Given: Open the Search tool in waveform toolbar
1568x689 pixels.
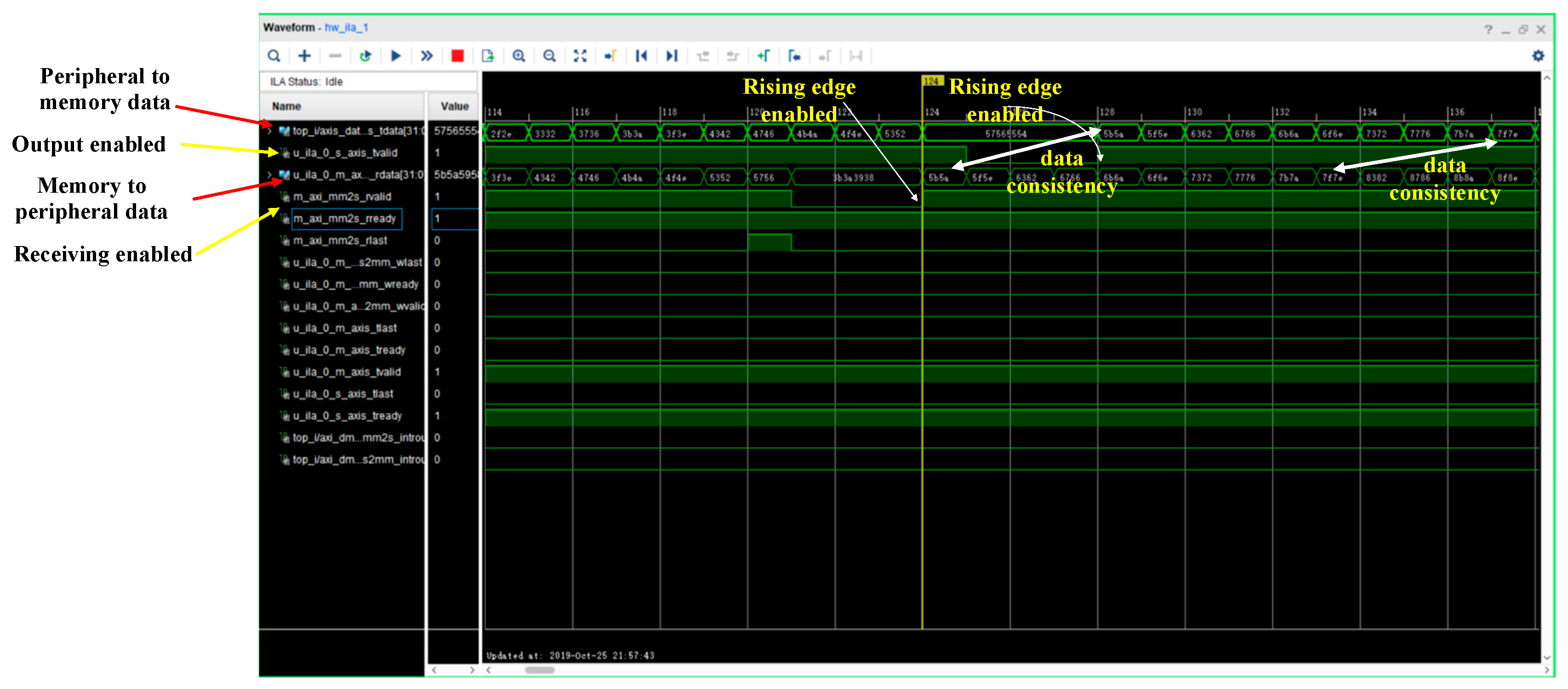Looking at the screenshot, I should pyautogui.click(x=274, y=56).
